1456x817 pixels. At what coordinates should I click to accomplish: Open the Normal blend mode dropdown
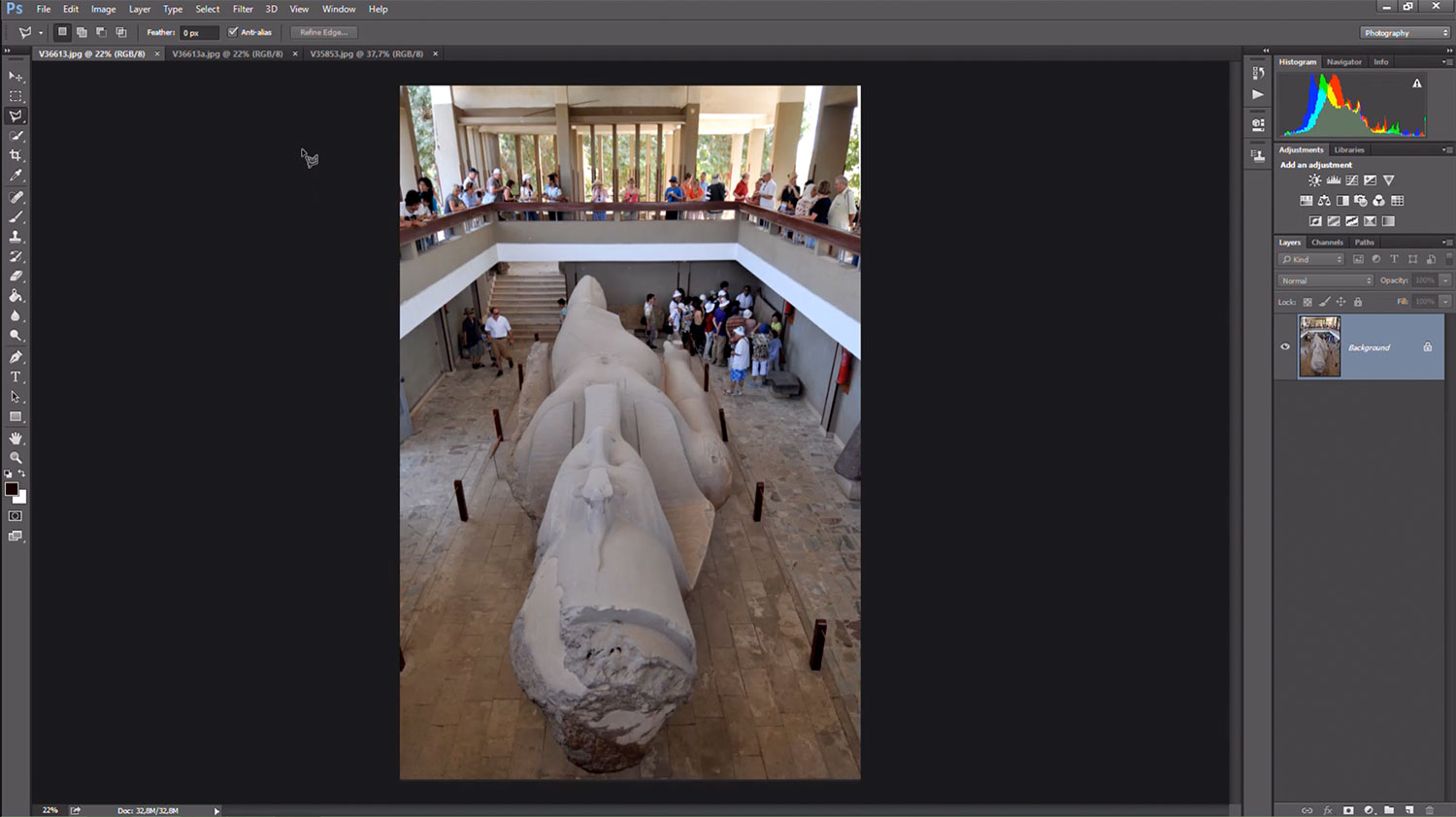[1325, 280]
